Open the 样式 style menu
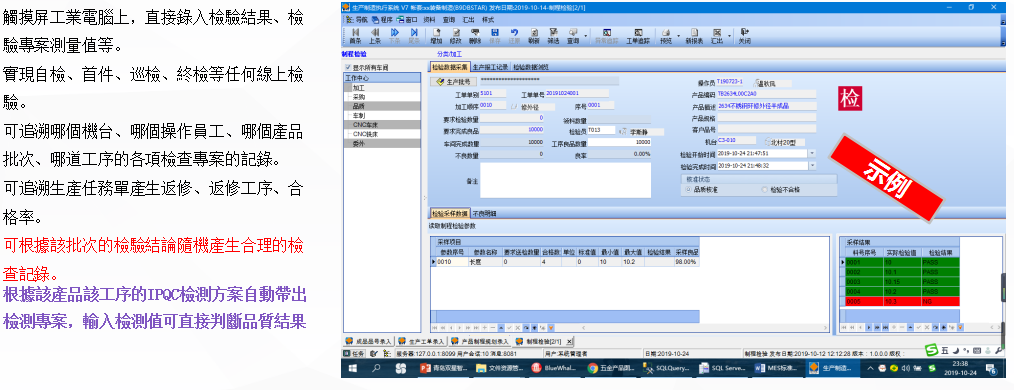Screen dimensions: 1014x390 [488, 19]
